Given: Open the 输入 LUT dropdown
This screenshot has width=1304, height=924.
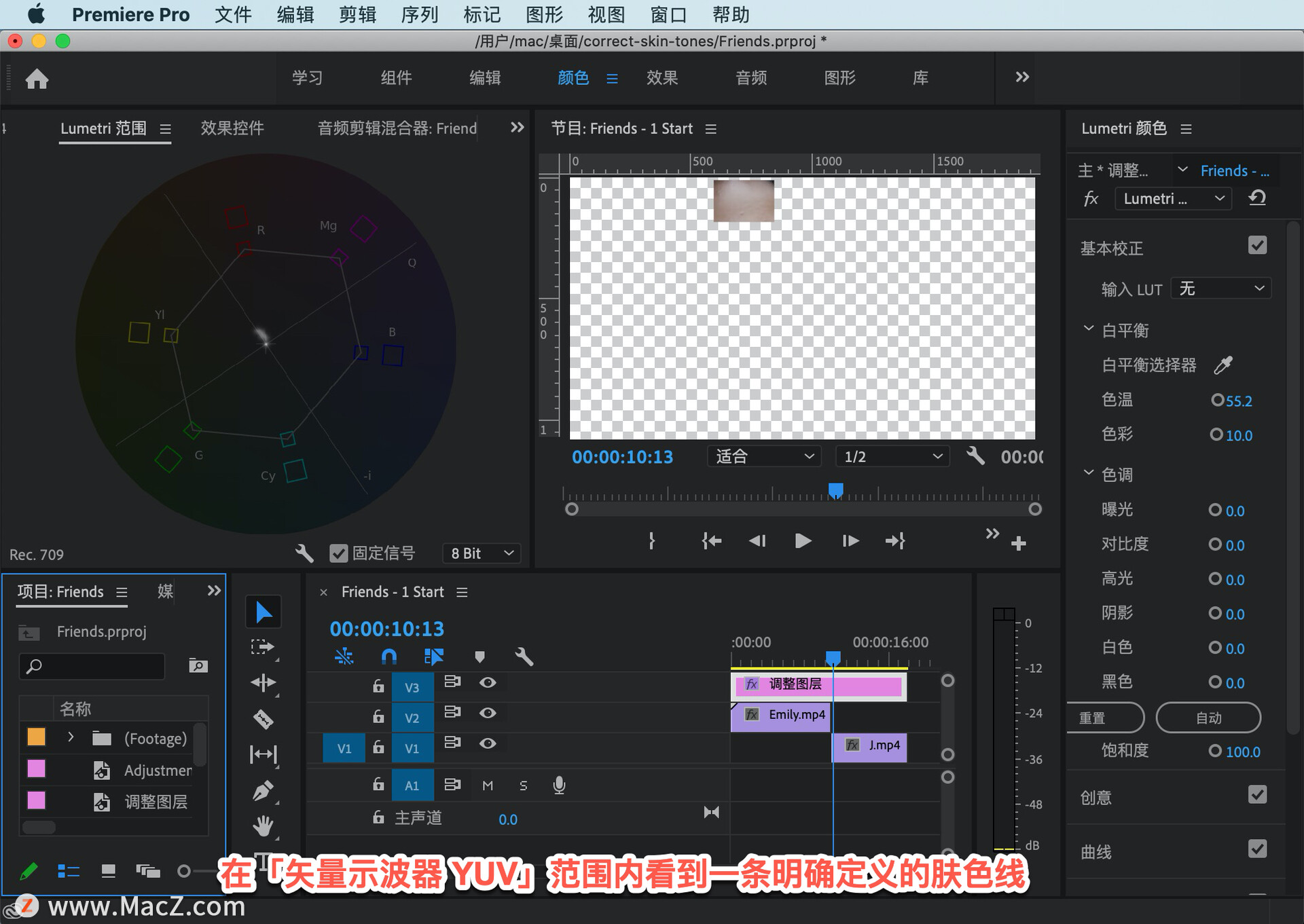Looking at the screenshot, I should pyautogui.click(x=1220, y=289).
